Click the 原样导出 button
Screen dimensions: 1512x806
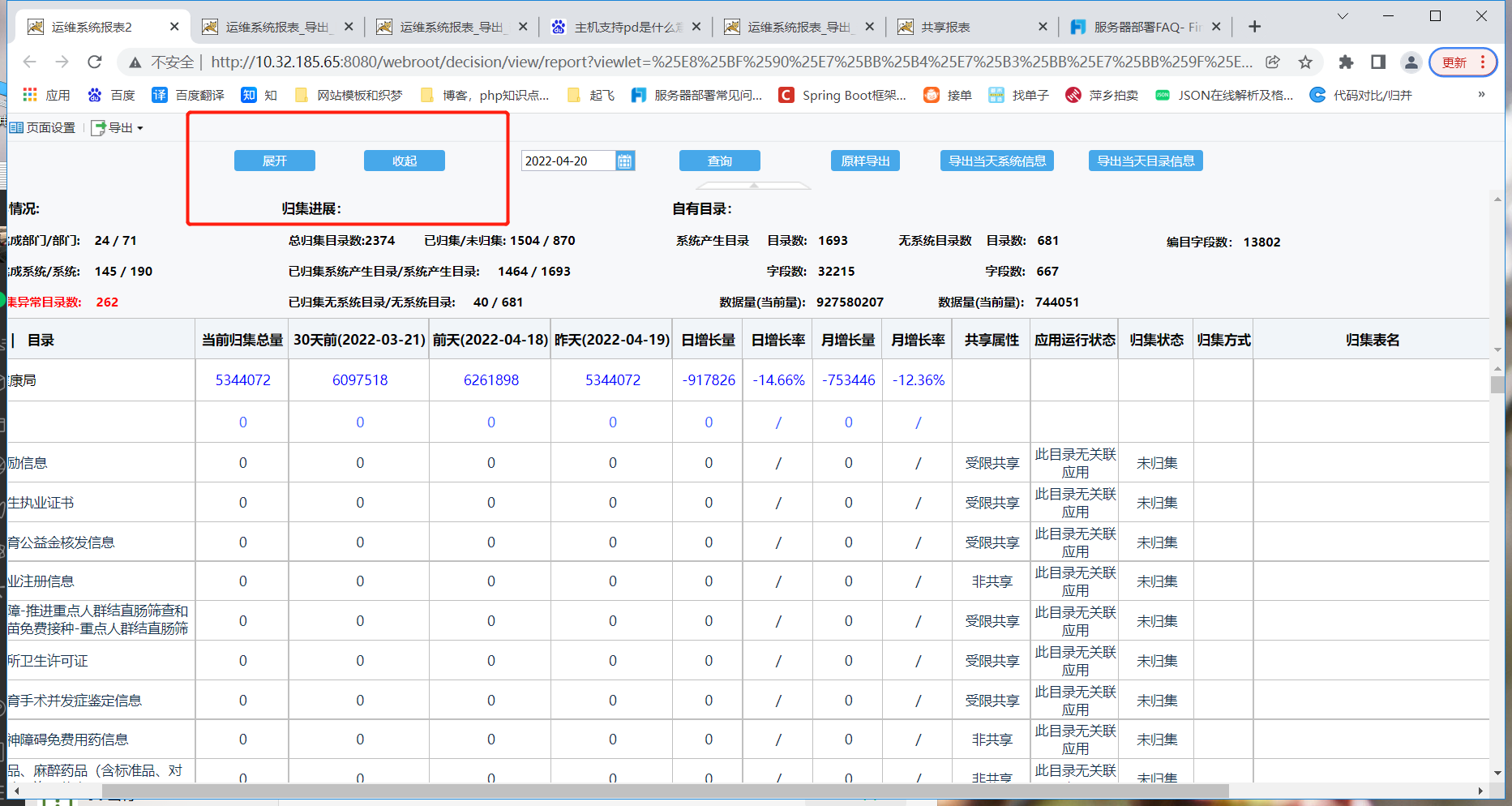(x=865, y=161)
